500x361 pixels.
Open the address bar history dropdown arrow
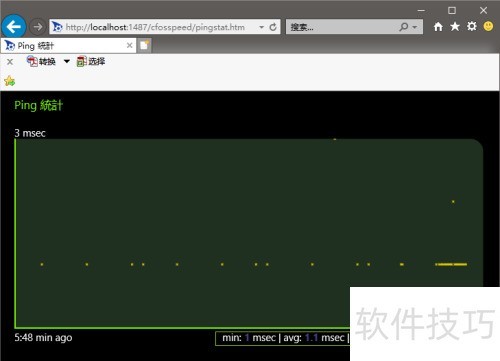click(262, 27)
